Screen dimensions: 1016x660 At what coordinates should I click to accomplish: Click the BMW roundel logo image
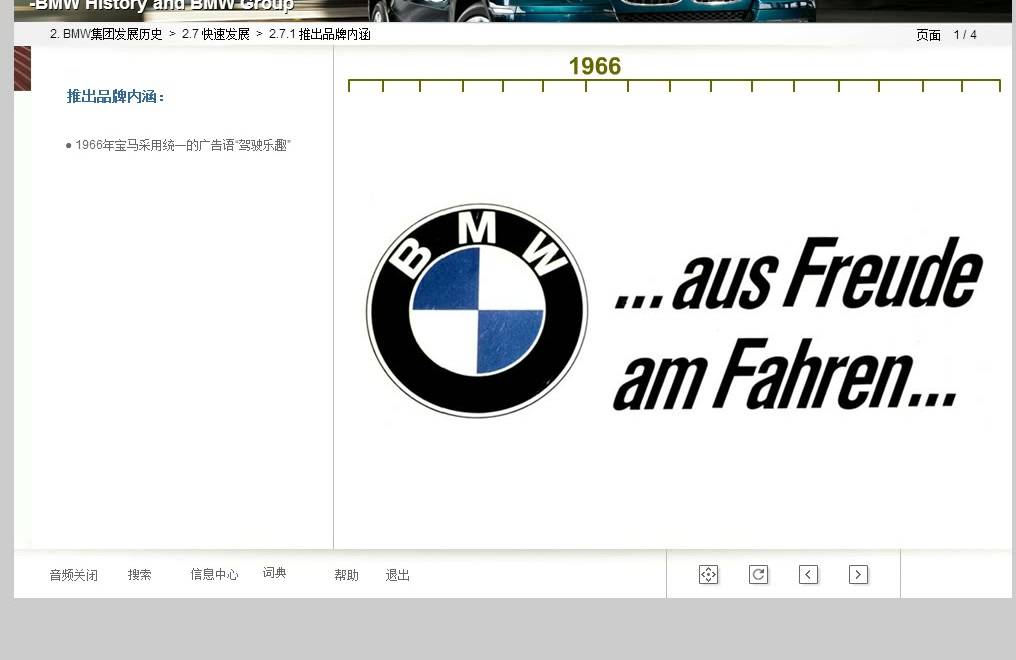point(478,311)
